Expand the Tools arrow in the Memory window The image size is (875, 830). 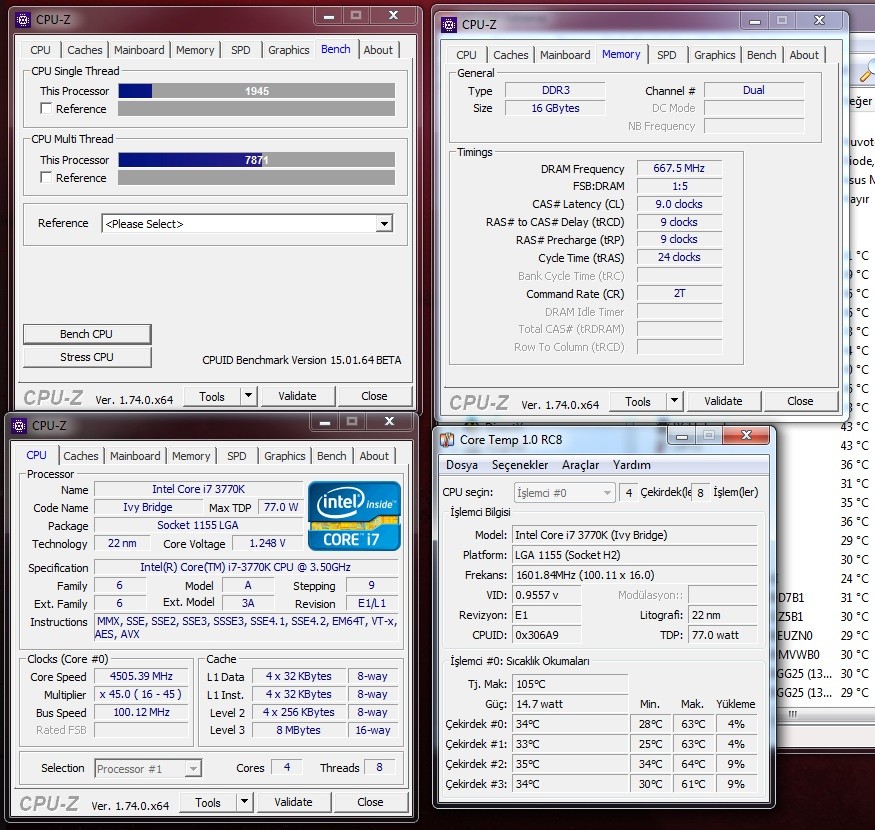675,400
